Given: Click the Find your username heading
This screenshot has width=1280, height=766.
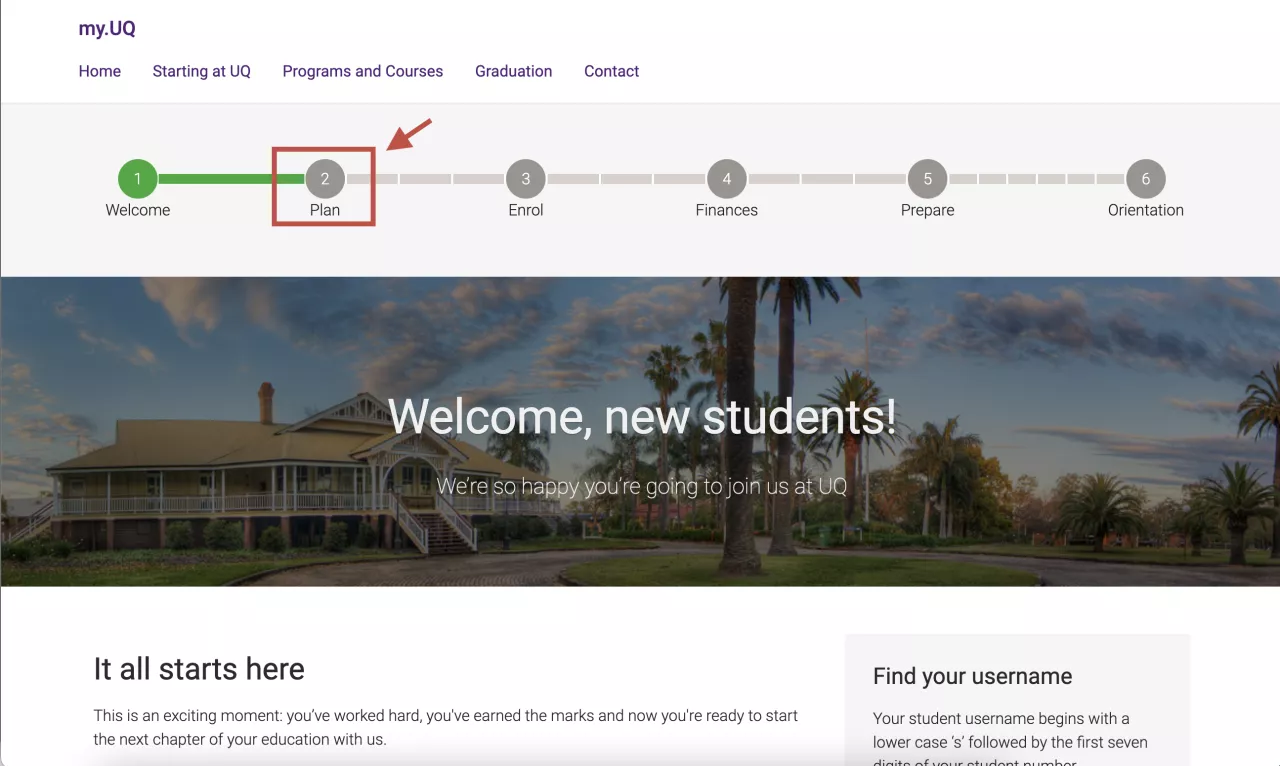Looking at the screenshot, I should click(x=972, y=676).
